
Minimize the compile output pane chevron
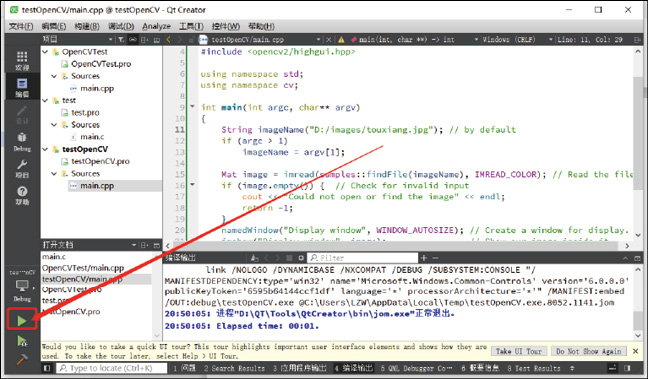(x=625, y=258)
